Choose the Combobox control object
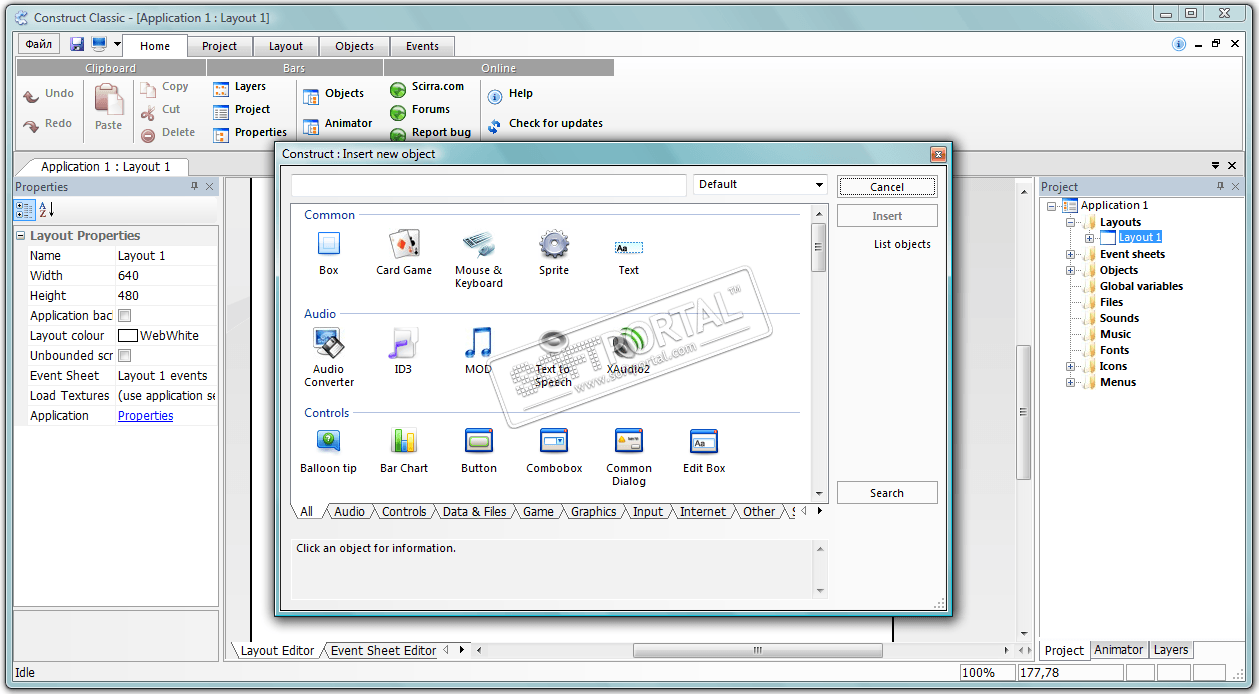1259x694 pixels. 554,441
